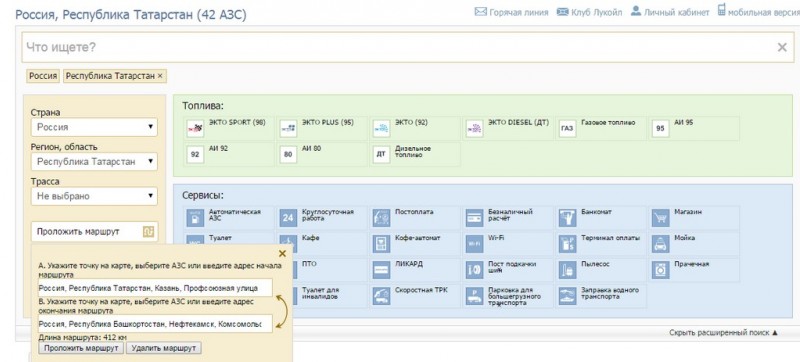Choose the Мойка car wash icon
The width and height of the screenshot is (800, 362).
(660, 244)
